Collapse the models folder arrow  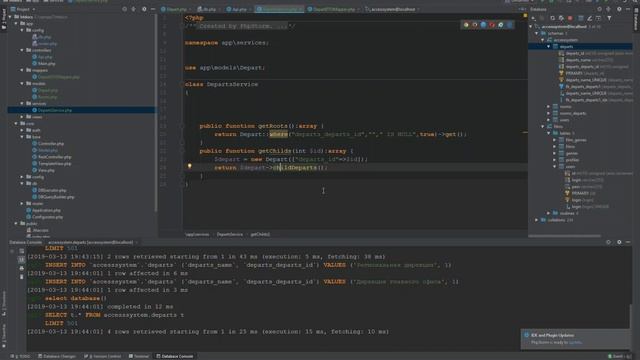(22, 84)
